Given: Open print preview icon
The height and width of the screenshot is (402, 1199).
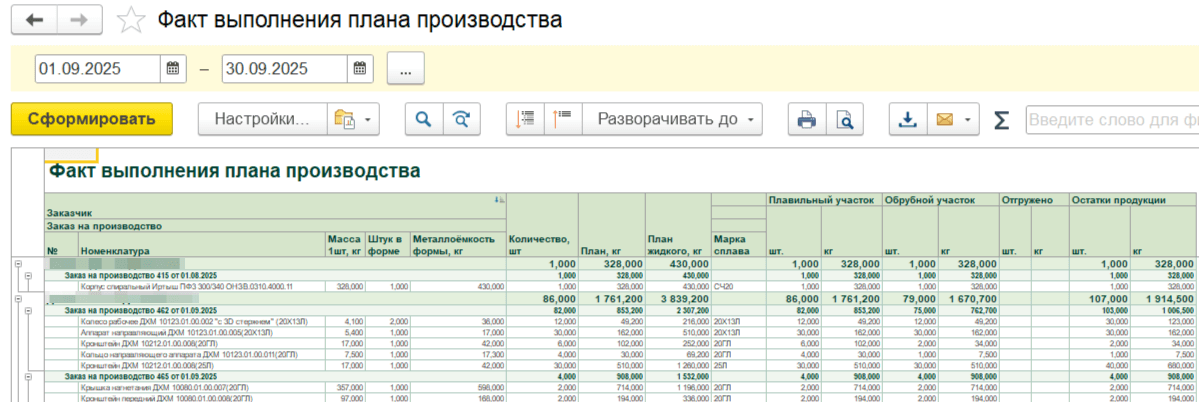Looking at the screenshot, I should 845,119.
